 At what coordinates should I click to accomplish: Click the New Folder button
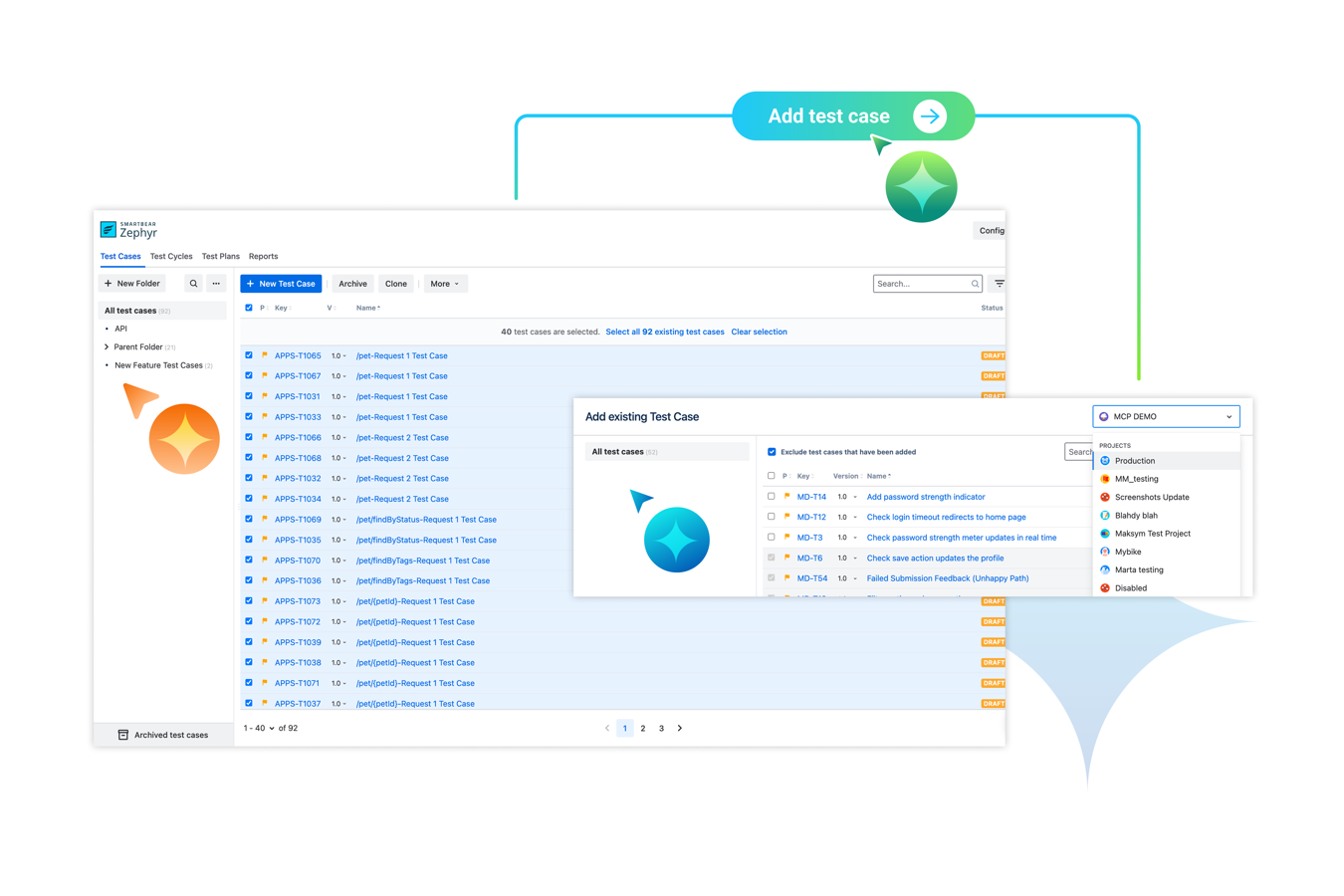point(132,284)
